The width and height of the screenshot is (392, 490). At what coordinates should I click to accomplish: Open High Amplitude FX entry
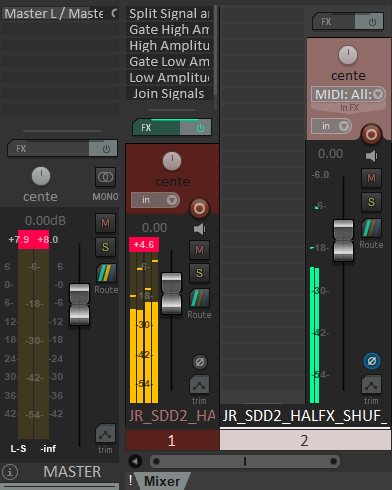[169, 45]
